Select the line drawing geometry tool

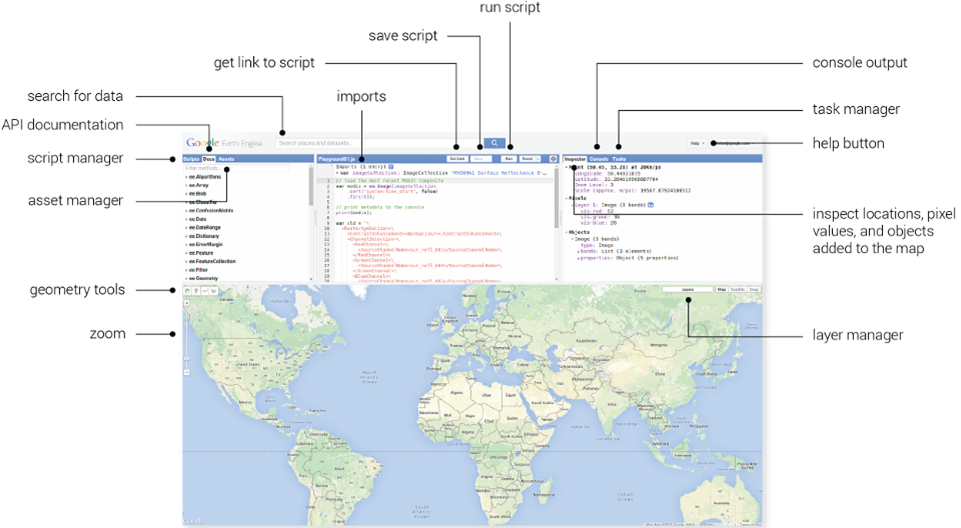coord(205,291)
